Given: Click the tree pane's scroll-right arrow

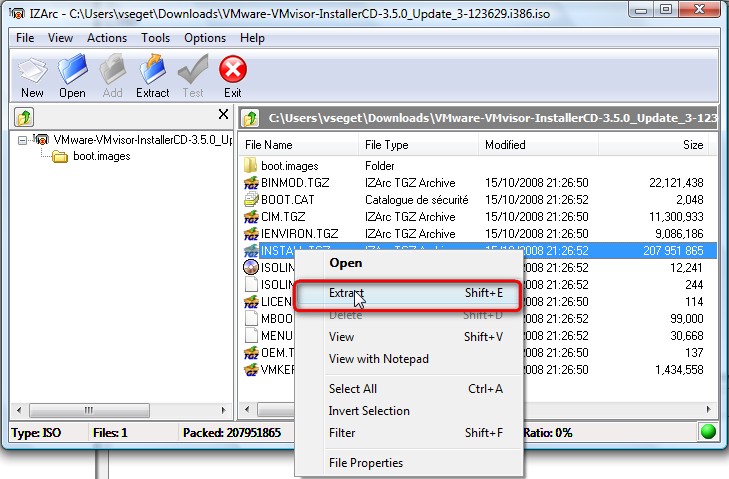Looking at the screenshot, I should click(x=223, y=410).
